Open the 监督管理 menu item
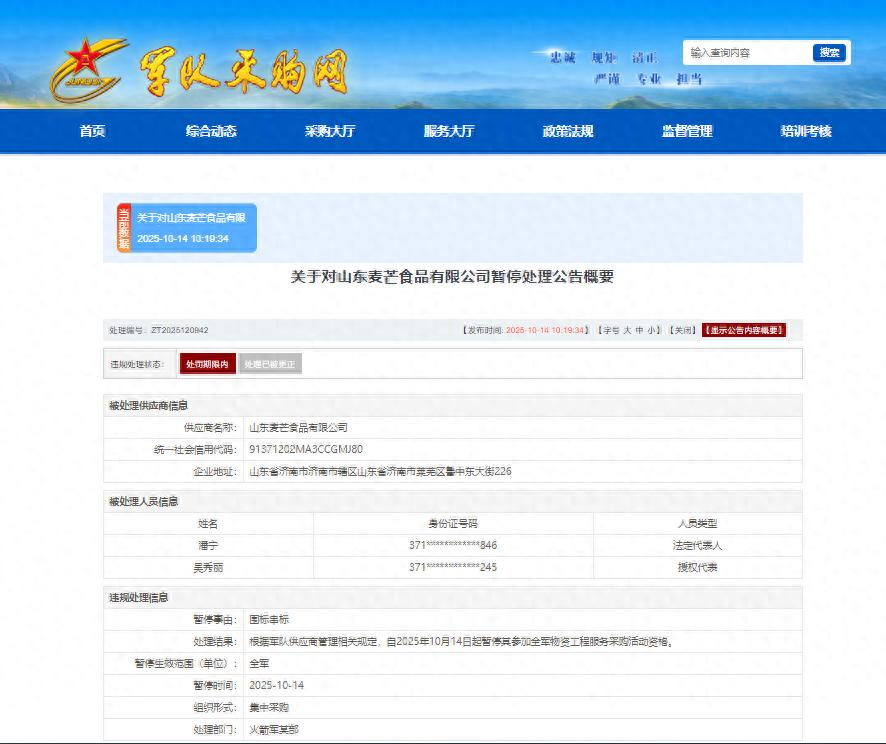The height and width of the screenshot is (744, 886). click(x=687, y=131)
